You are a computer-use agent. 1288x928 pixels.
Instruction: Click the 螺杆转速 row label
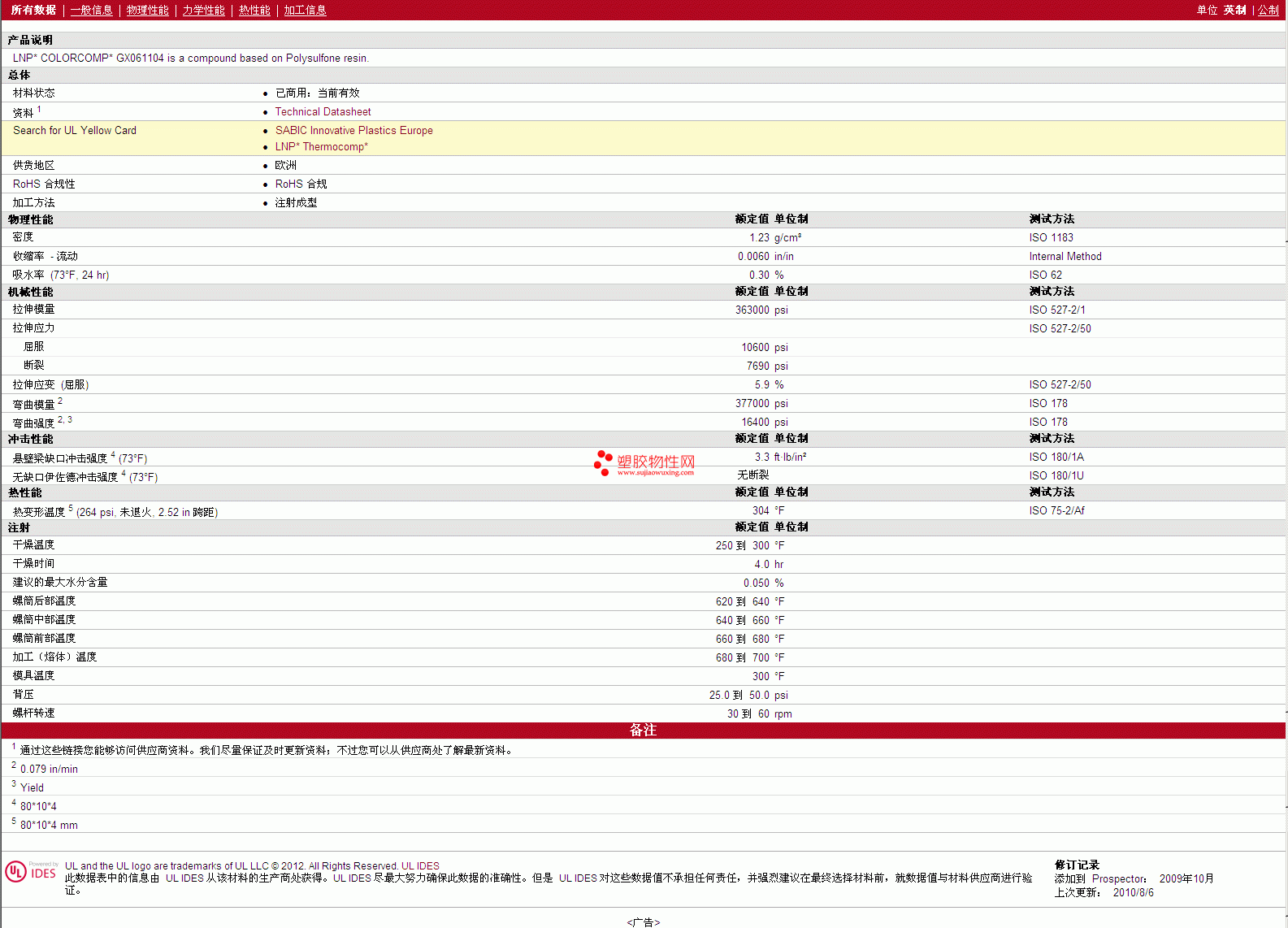[33, 713]
